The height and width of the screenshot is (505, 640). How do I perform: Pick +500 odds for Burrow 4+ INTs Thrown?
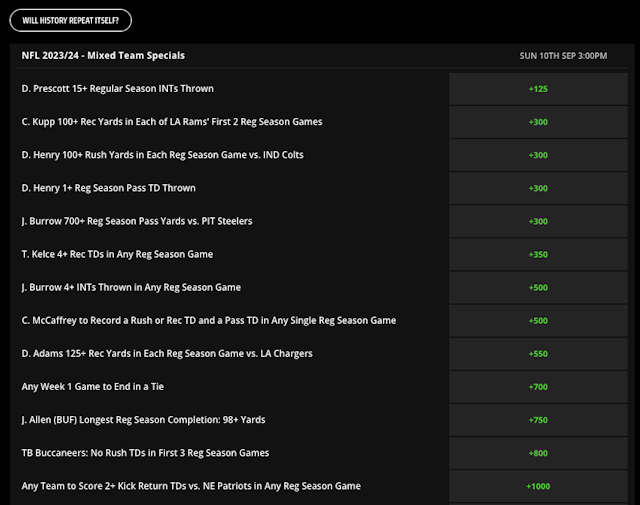(x=538, y=287)
